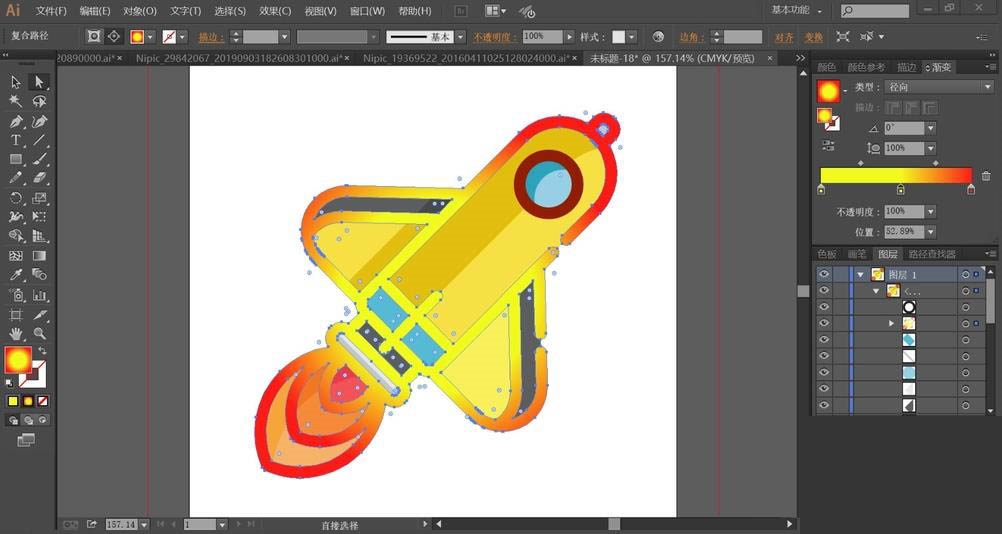Open the 文件(F) menu
This screenshot has width=1002, height=534.
coord(50,11)
